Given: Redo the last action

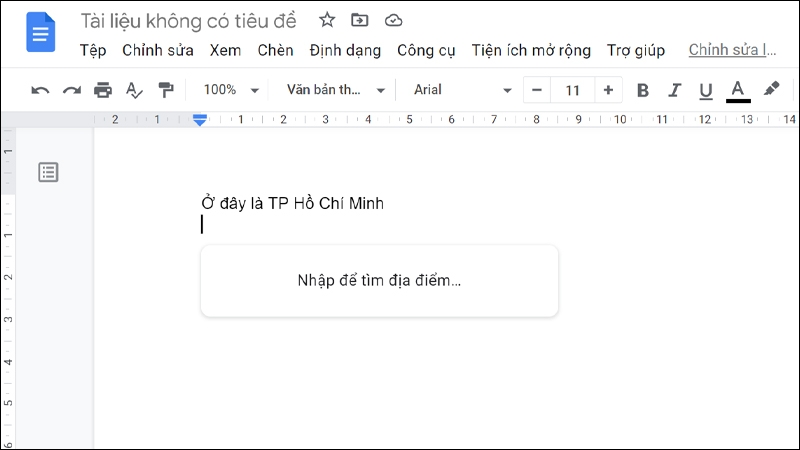Looking at the screenshot, I should pyautogui.click(x=72, y=90).
